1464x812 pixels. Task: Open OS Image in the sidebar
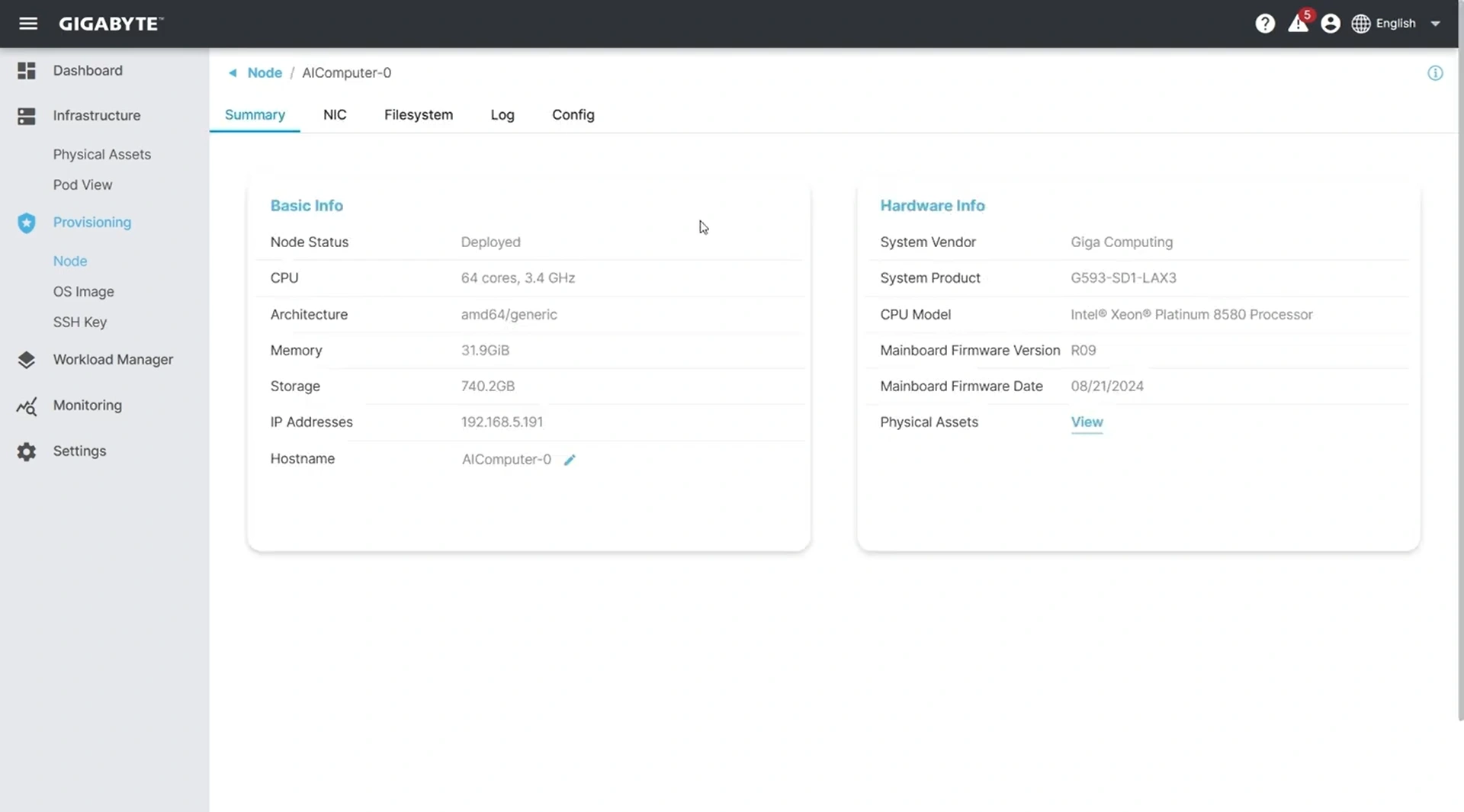pos(84,292)
